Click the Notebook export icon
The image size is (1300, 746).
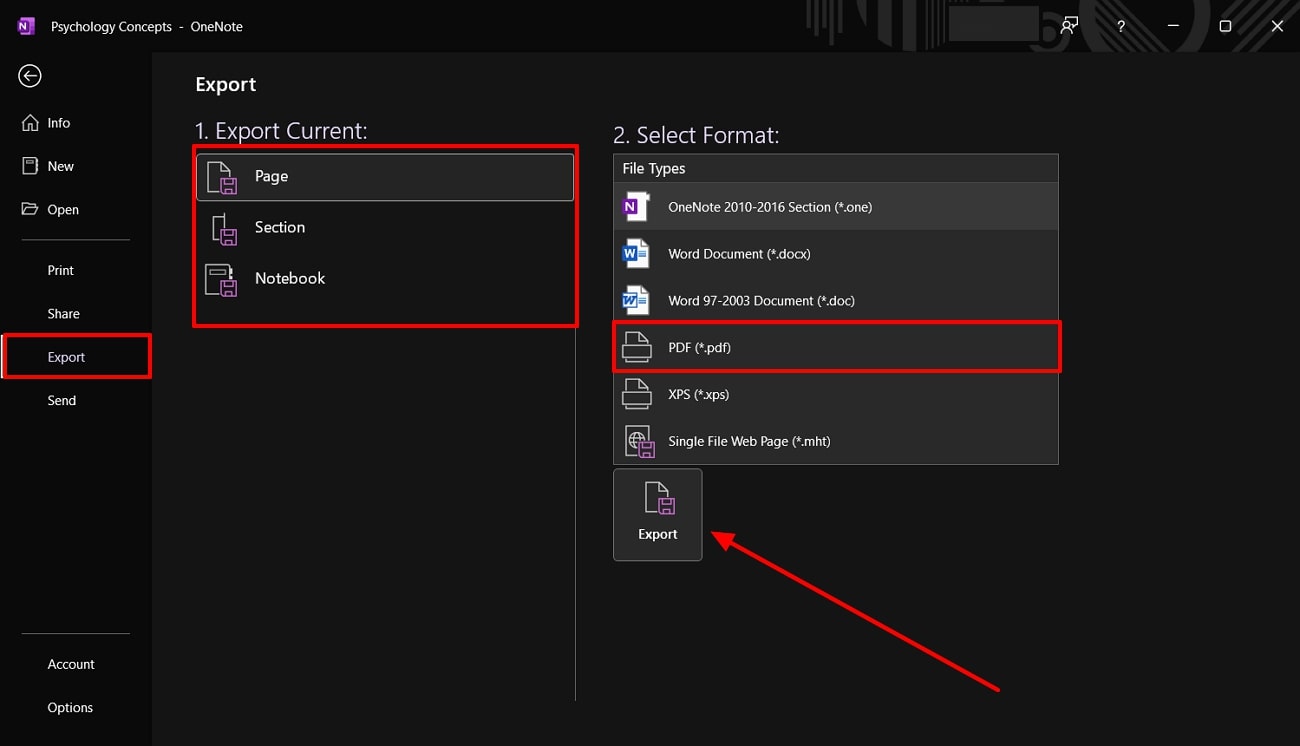(221, 280)
